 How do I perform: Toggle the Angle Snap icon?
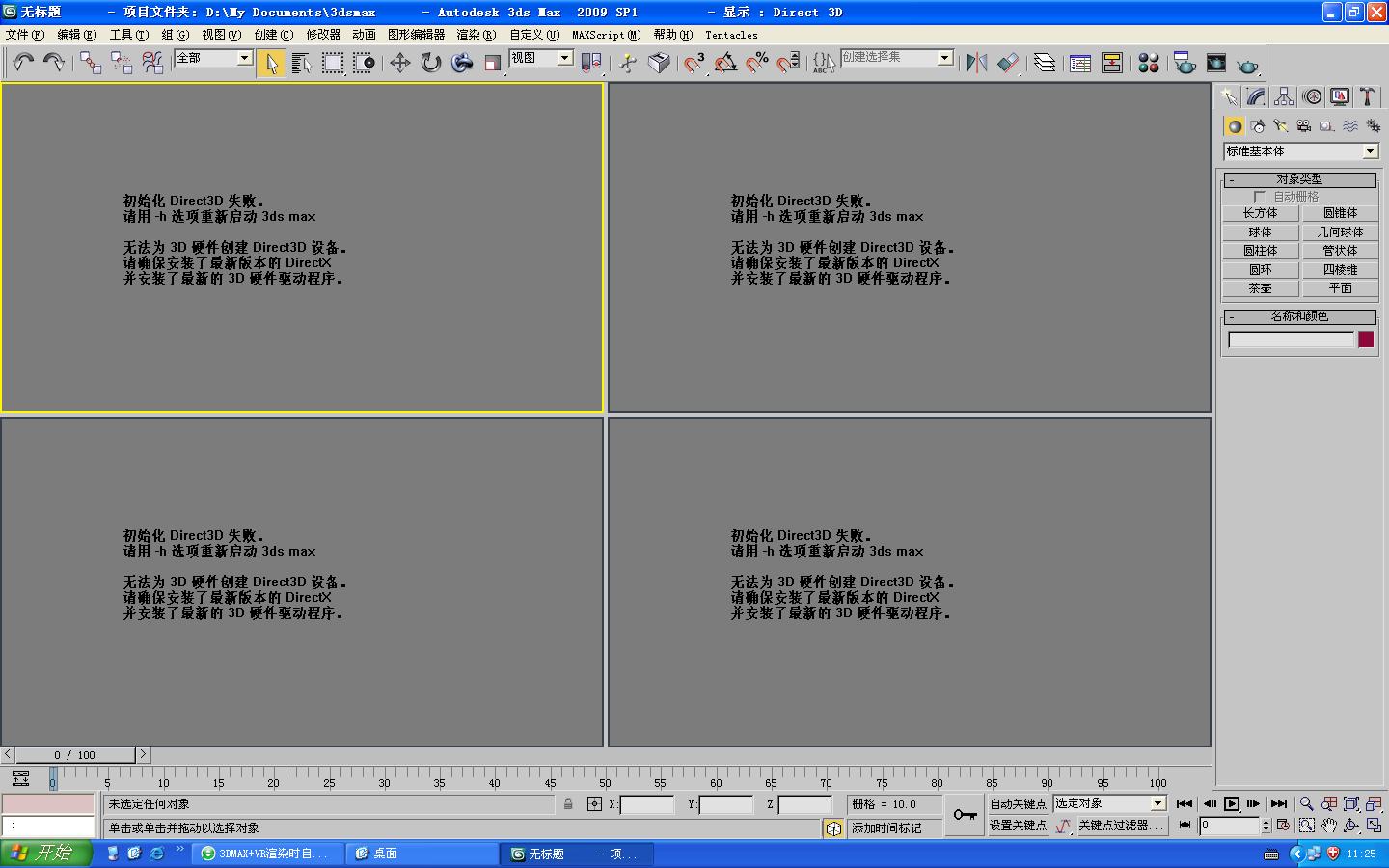coord(725,63)
